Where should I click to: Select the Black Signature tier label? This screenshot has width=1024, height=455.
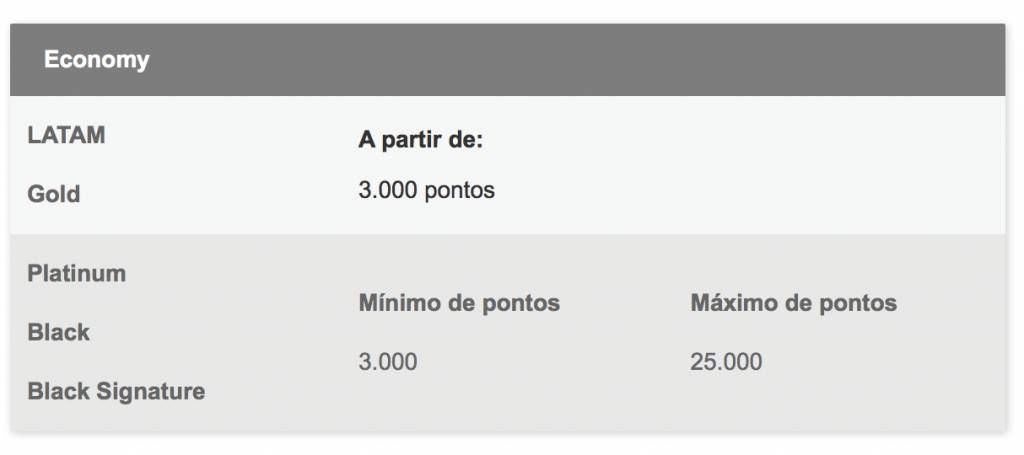coord(116,392)
